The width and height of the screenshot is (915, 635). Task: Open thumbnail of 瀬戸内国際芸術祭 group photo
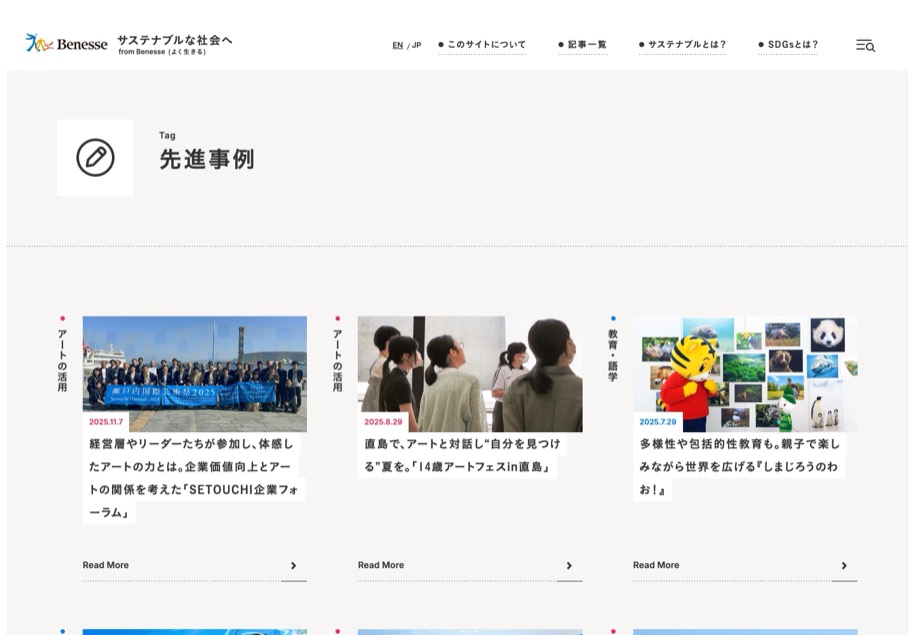point(195,374)
